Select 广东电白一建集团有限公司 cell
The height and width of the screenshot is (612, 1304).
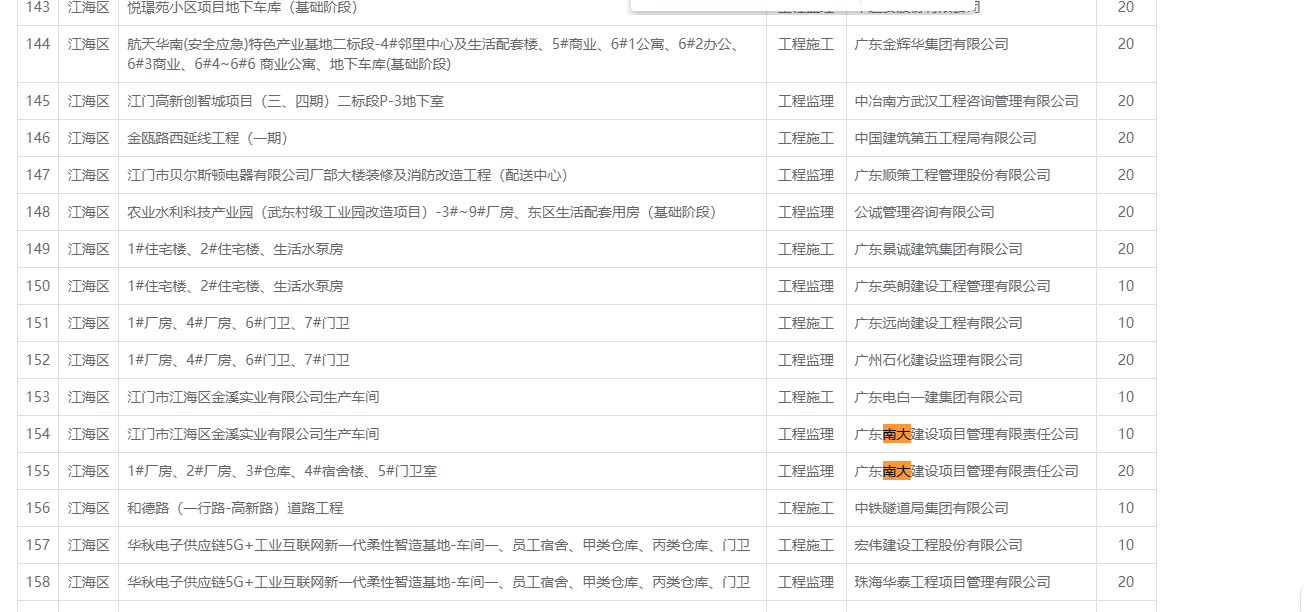click(x=938, y=397)
